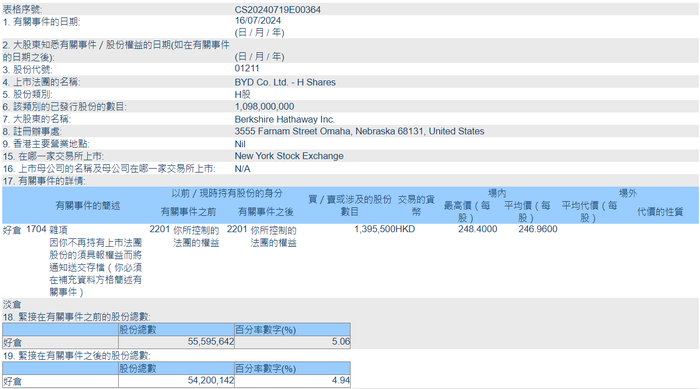Click the 表格序號 label
Screen dimensions: 700x389
(x=22, y=9)
